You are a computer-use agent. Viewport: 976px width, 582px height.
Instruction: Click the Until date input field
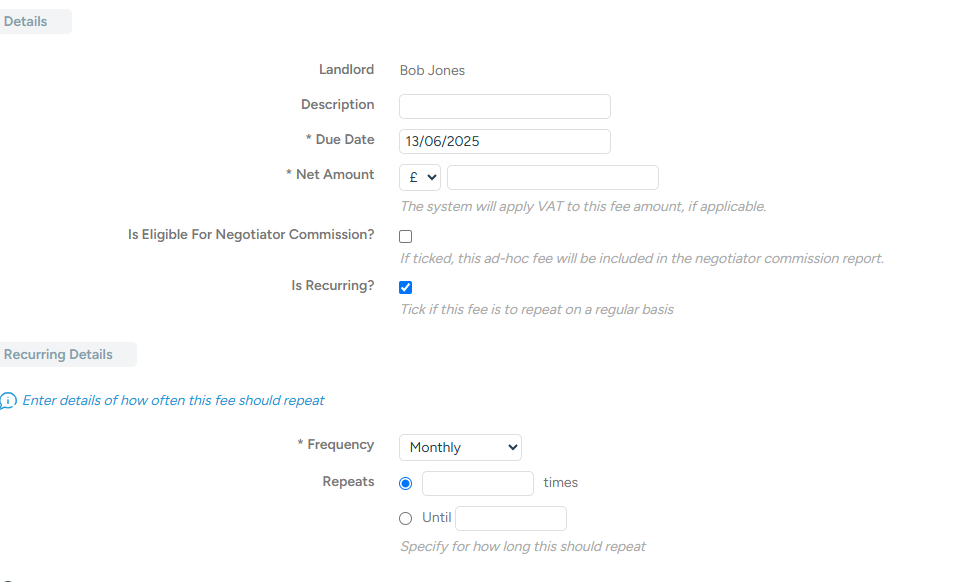click(510, 518)
